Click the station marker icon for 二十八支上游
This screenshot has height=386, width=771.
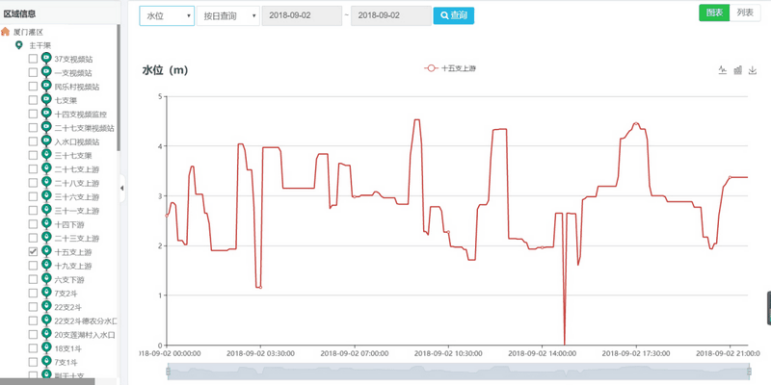pos(47,182)
